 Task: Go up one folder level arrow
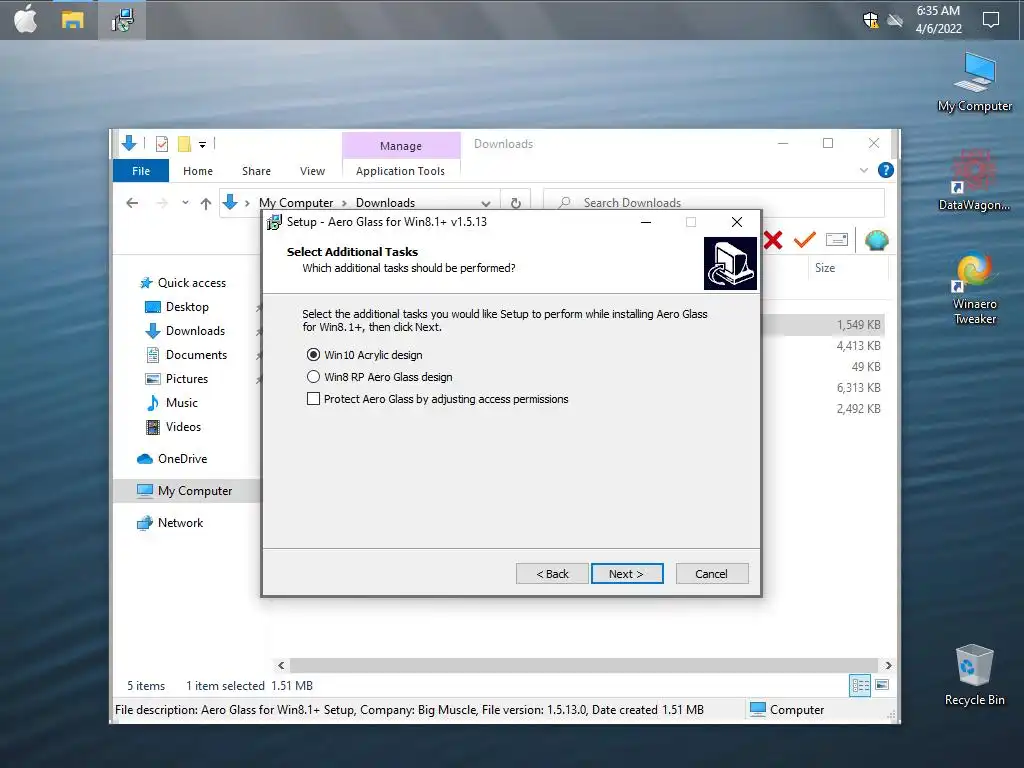206,204
